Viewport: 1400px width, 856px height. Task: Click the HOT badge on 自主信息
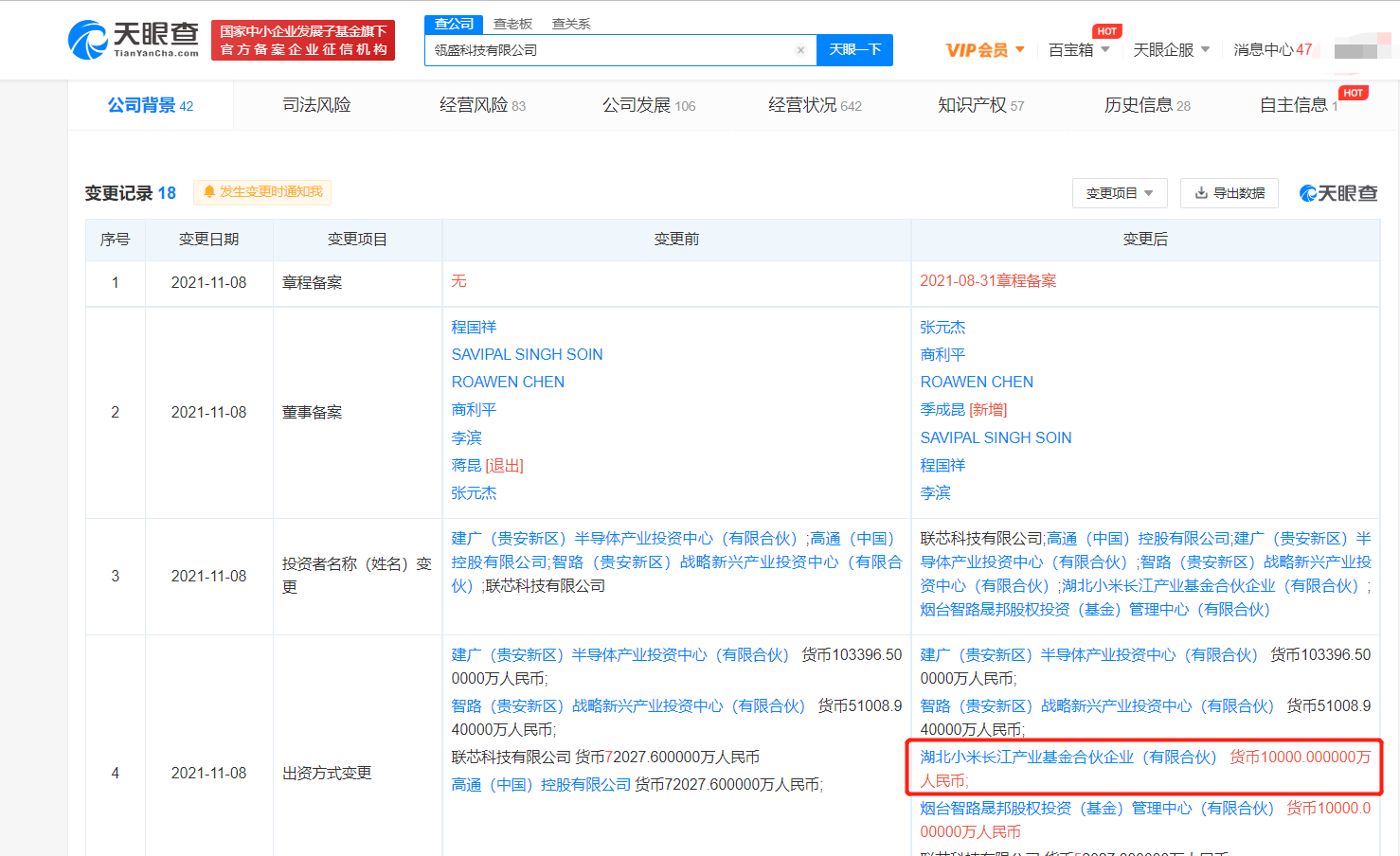pos(1353,93)
